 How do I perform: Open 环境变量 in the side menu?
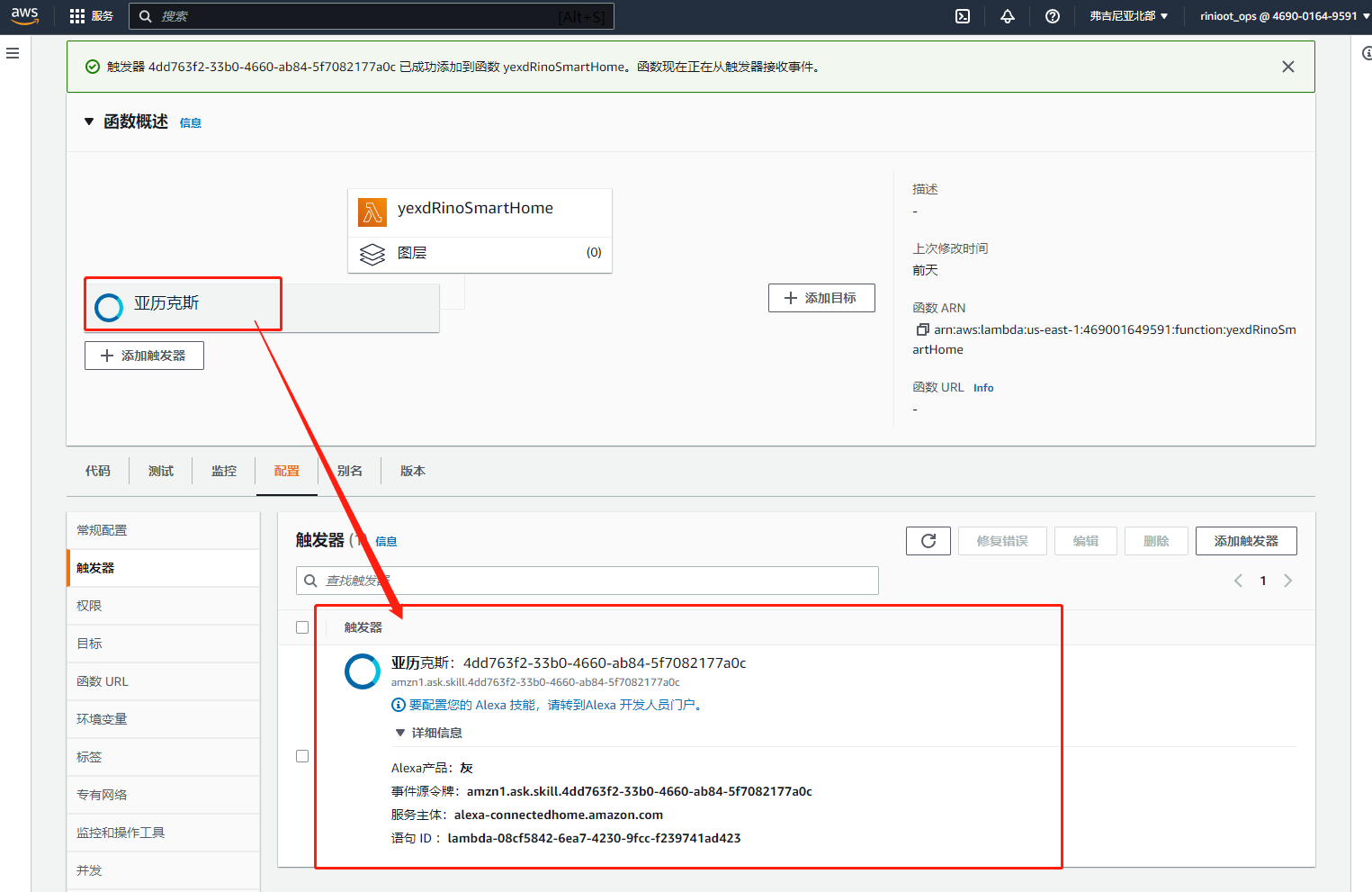(x=164, y=719)
